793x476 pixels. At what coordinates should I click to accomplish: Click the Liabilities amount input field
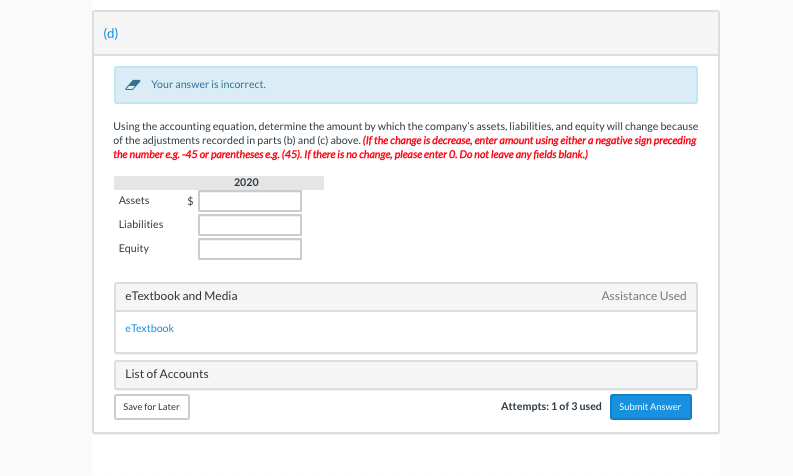click(250, 225)
